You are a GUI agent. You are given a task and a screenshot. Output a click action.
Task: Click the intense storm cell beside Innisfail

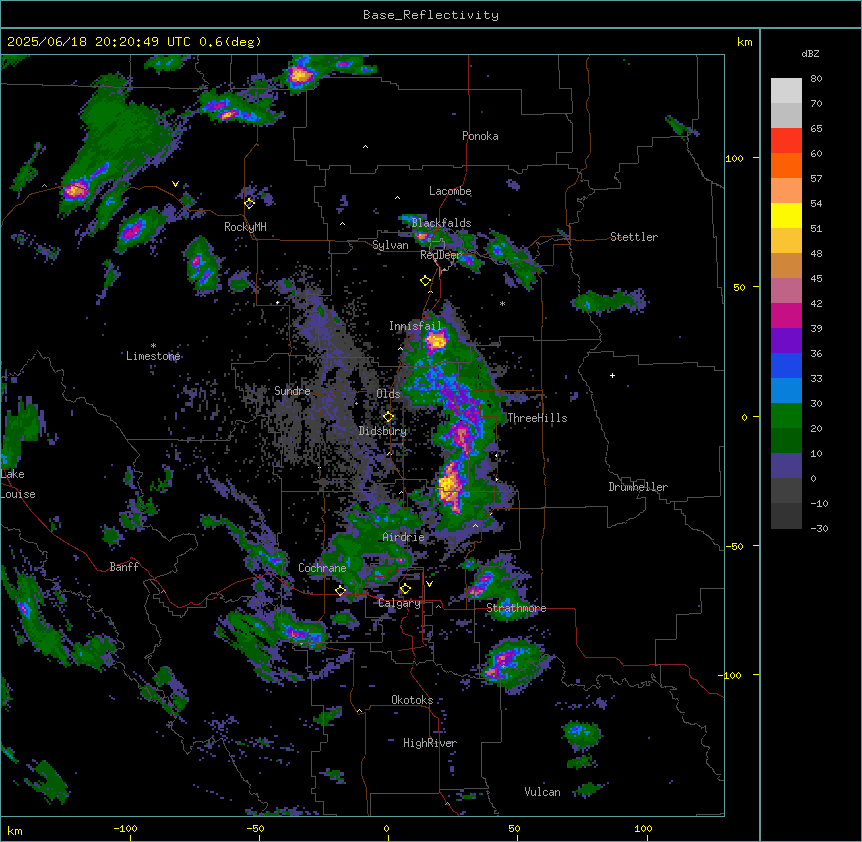pyautogui.click(x=436, y=341)
